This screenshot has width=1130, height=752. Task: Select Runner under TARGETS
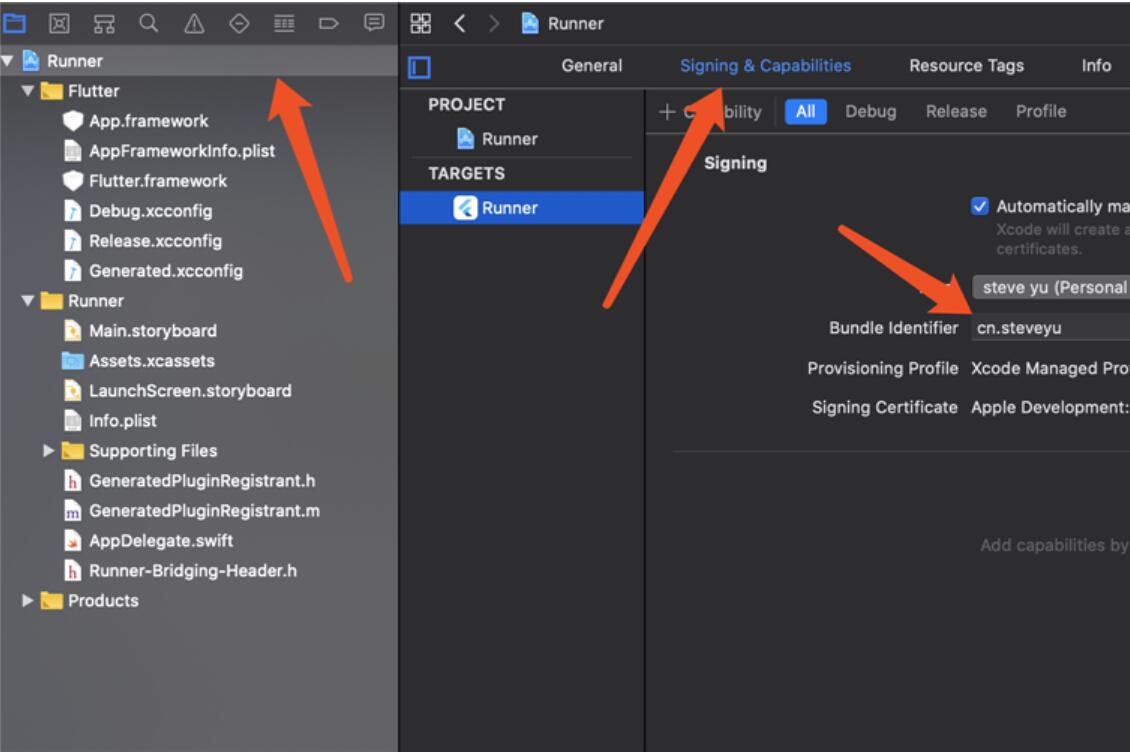(x=522, y=208)
